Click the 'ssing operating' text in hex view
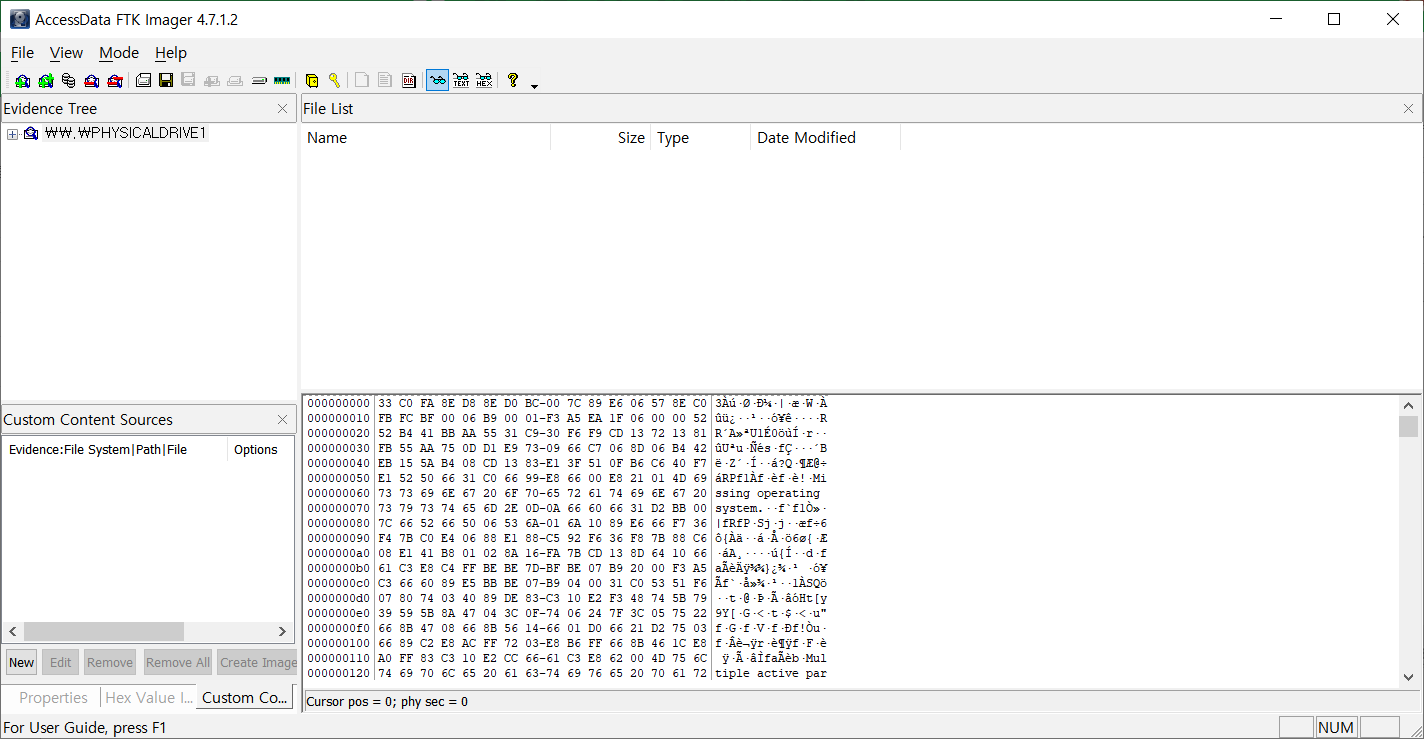The image size is (1424, 739). coord(767,493)
